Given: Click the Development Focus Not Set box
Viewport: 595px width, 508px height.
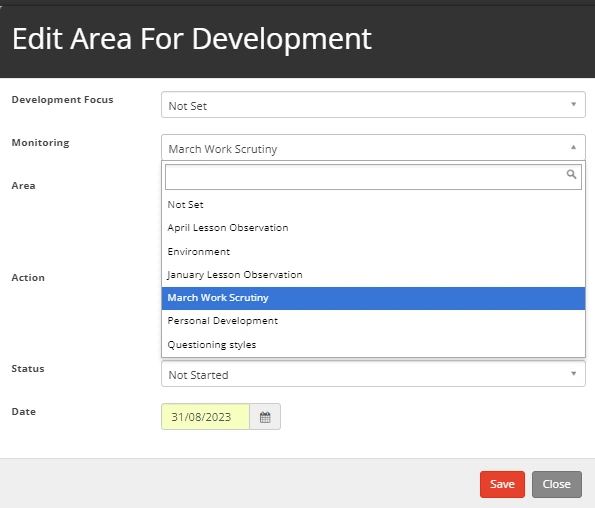Looking at the screenshot, I should tap(373, 105).
